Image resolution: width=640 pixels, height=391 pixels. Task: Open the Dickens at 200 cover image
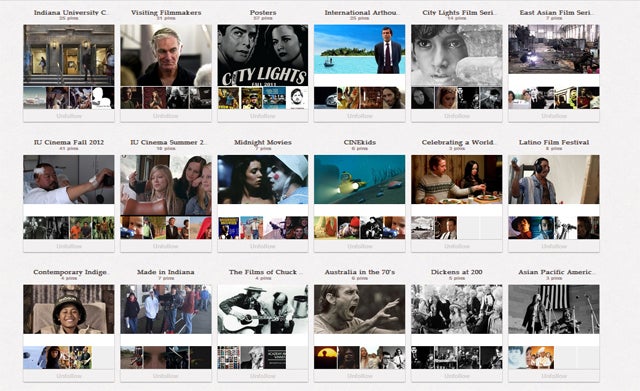tap(457, 309)
